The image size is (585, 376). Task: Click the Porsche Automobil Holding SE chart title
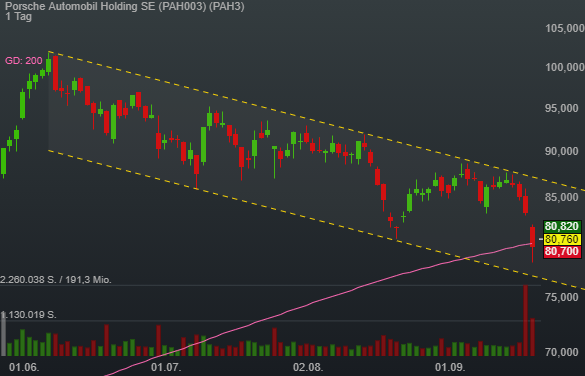coord(125,6)
